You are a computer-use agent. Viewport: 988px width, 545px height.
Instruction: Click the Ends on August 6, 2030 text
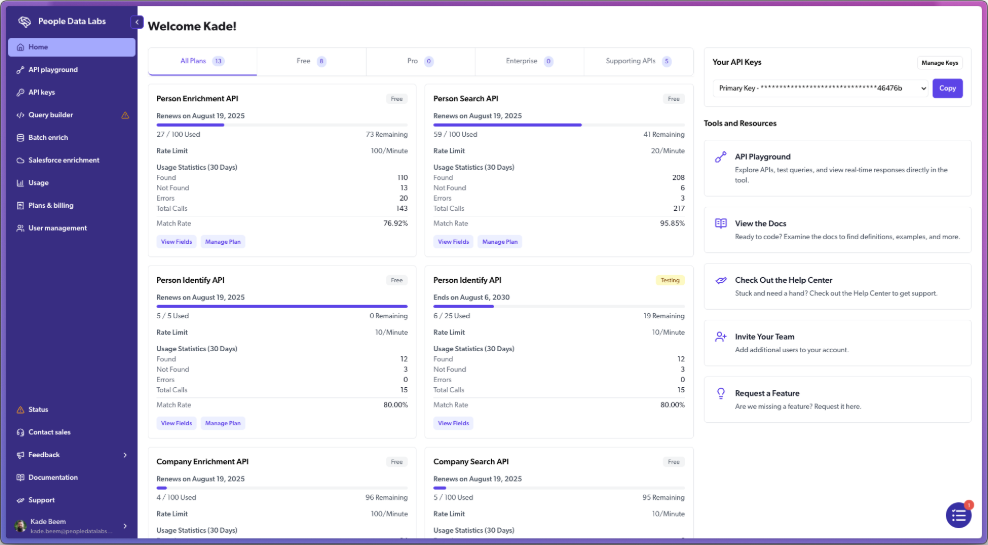click(471, 297)
